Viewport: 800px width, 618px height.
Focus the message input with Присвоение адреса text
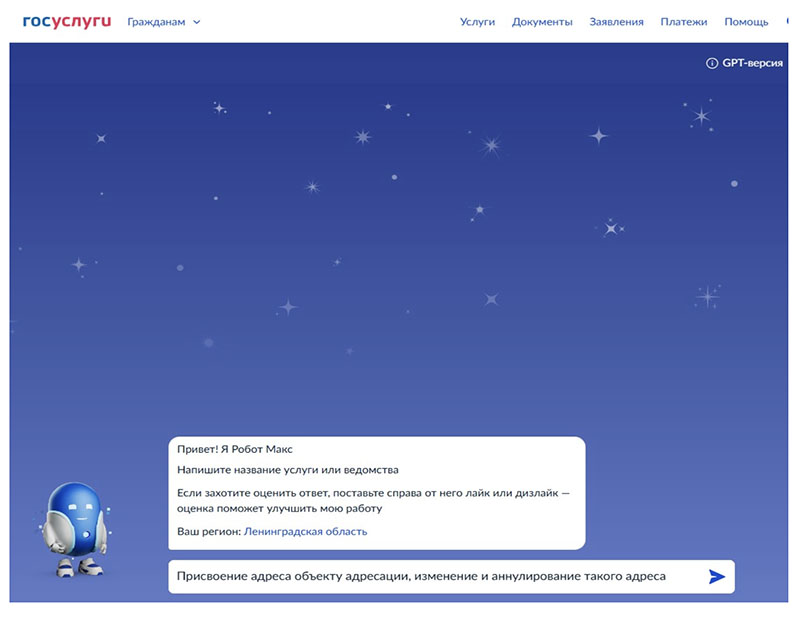click(x=452, y=577)
